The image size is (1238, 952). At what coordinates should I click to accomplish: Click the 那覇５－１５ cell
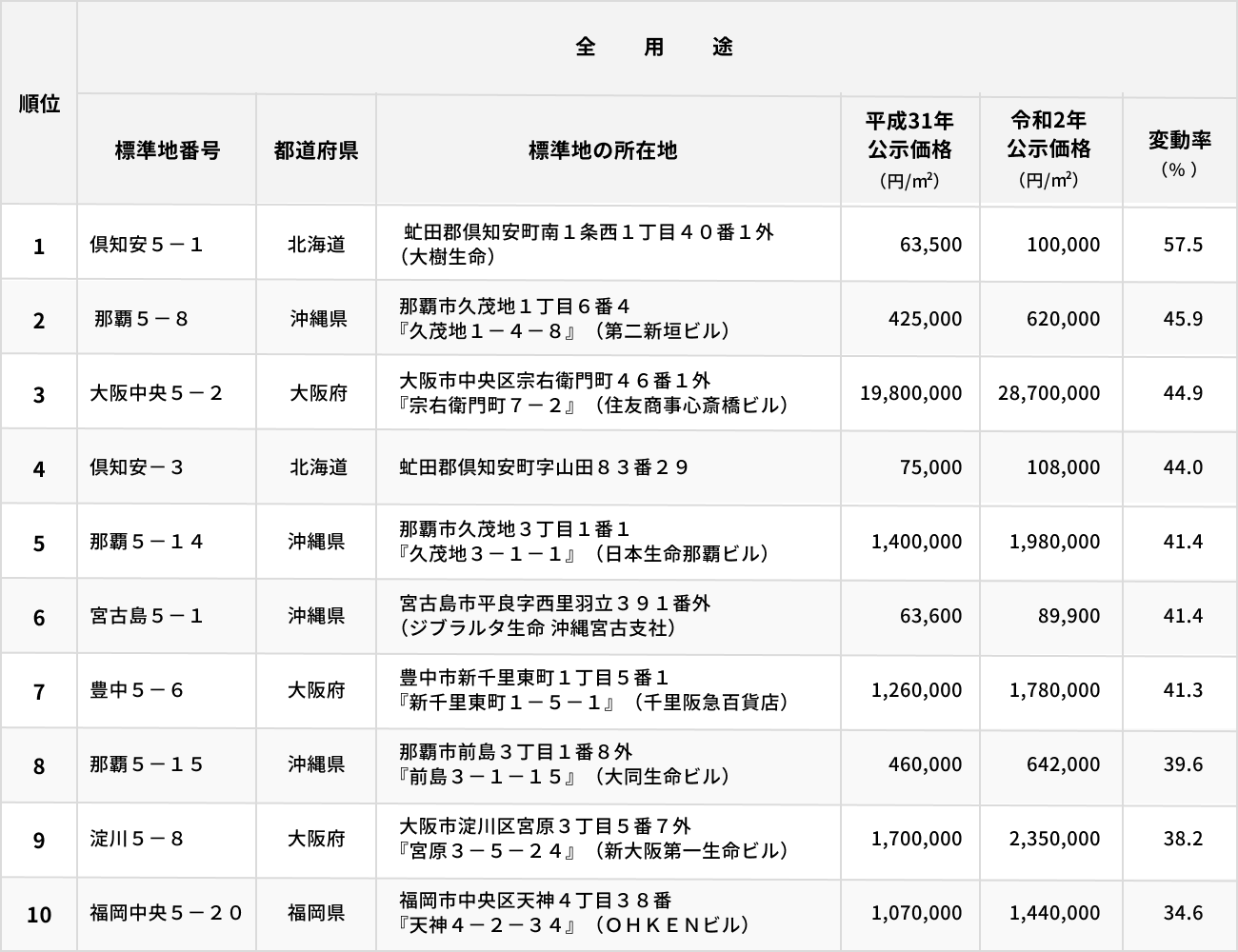147,764
